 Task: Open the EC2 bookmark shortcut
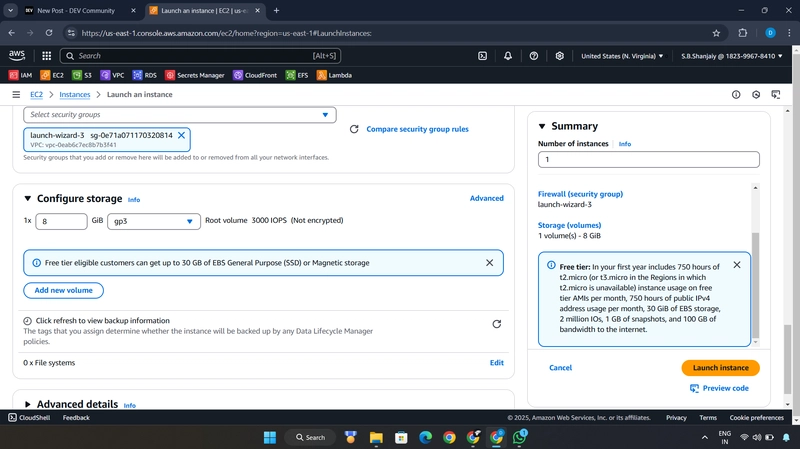(x=52, y=75)
